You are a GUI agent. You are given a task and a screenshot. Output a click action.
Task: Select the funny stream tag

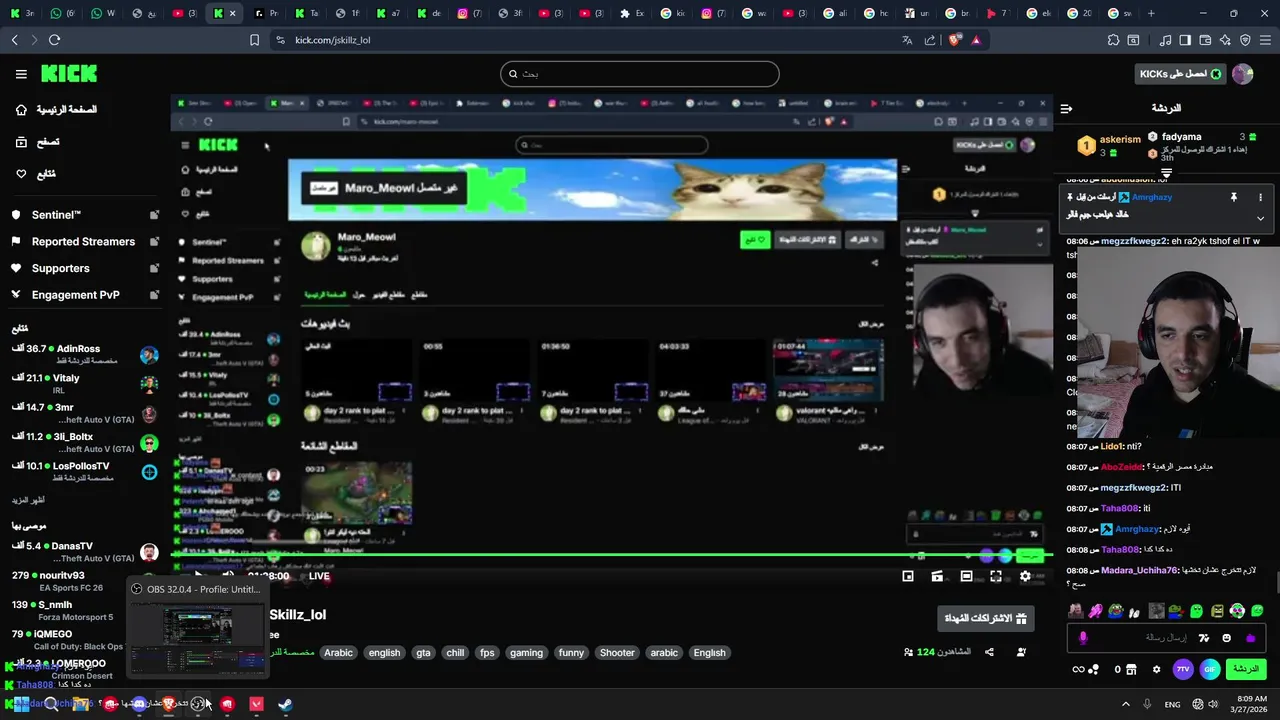571,653
